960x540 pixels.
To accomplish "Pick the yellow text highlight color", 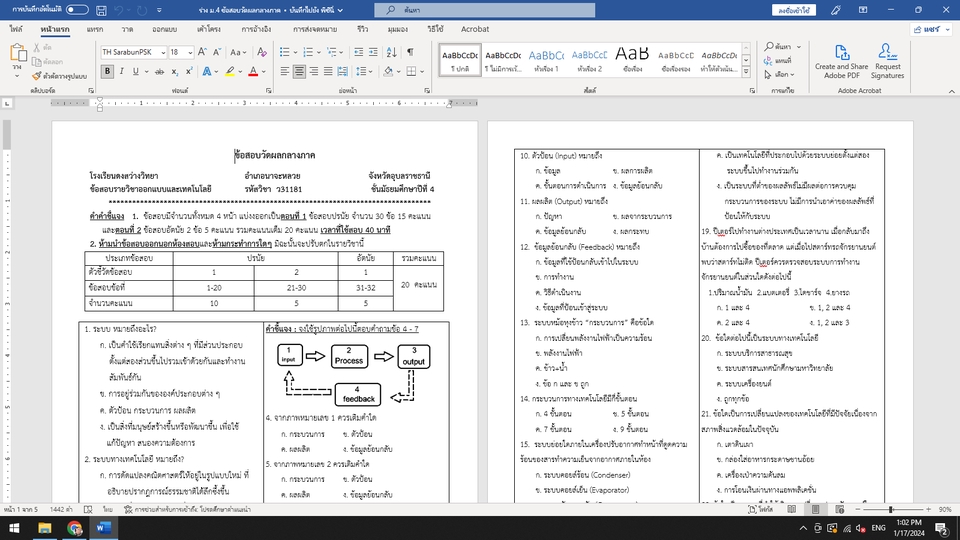I will pyautogui.click(x=230, y=72).
